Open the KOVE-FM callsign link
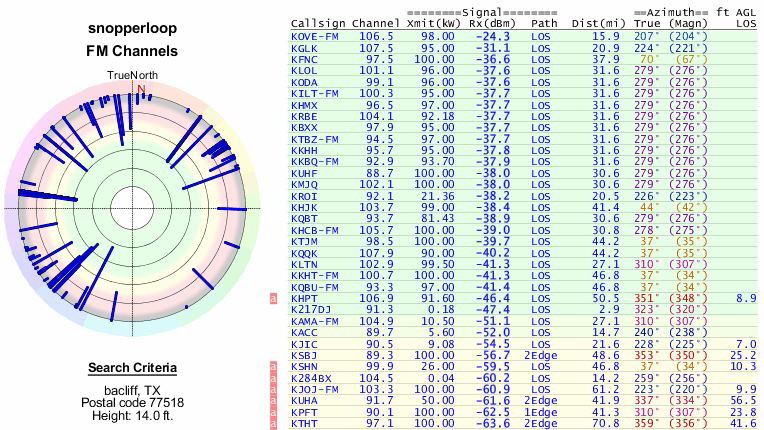Image resolution: width=764 pixels, height=430 pixels. point(311,35)
